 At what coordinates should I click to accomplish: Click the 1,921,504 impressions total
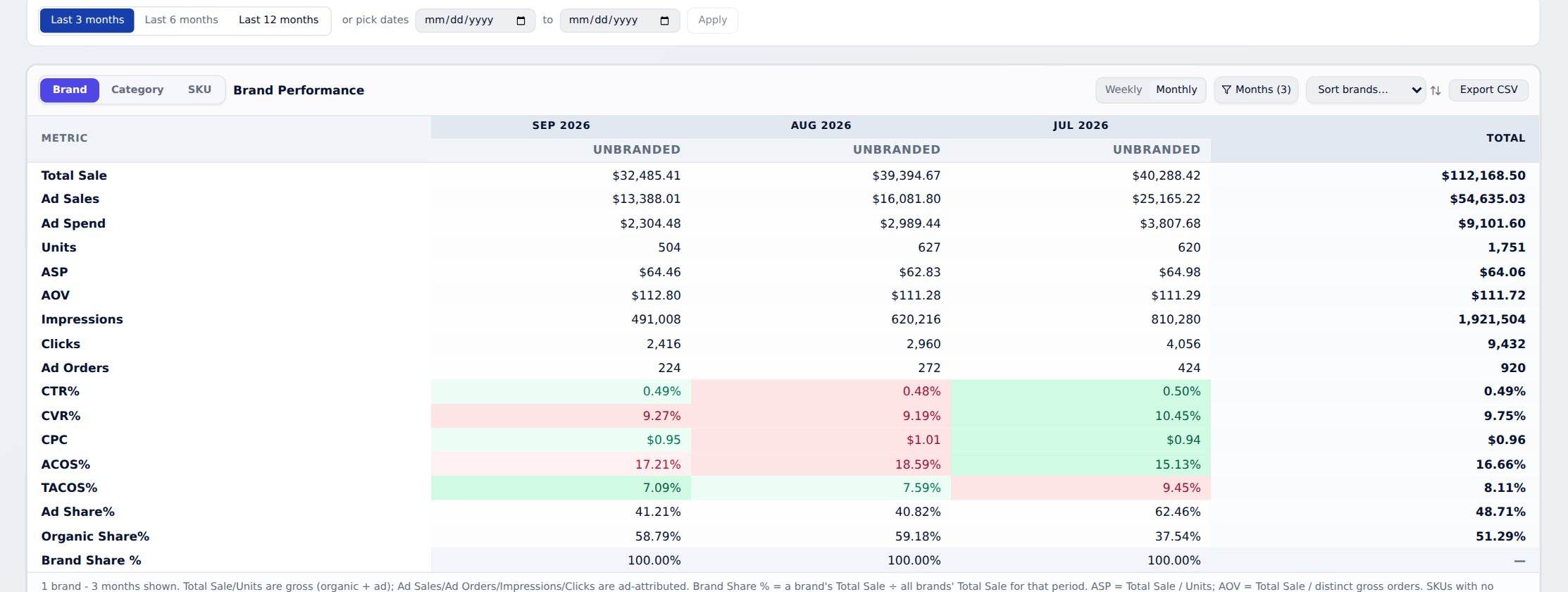click(x=1491, y=320)
